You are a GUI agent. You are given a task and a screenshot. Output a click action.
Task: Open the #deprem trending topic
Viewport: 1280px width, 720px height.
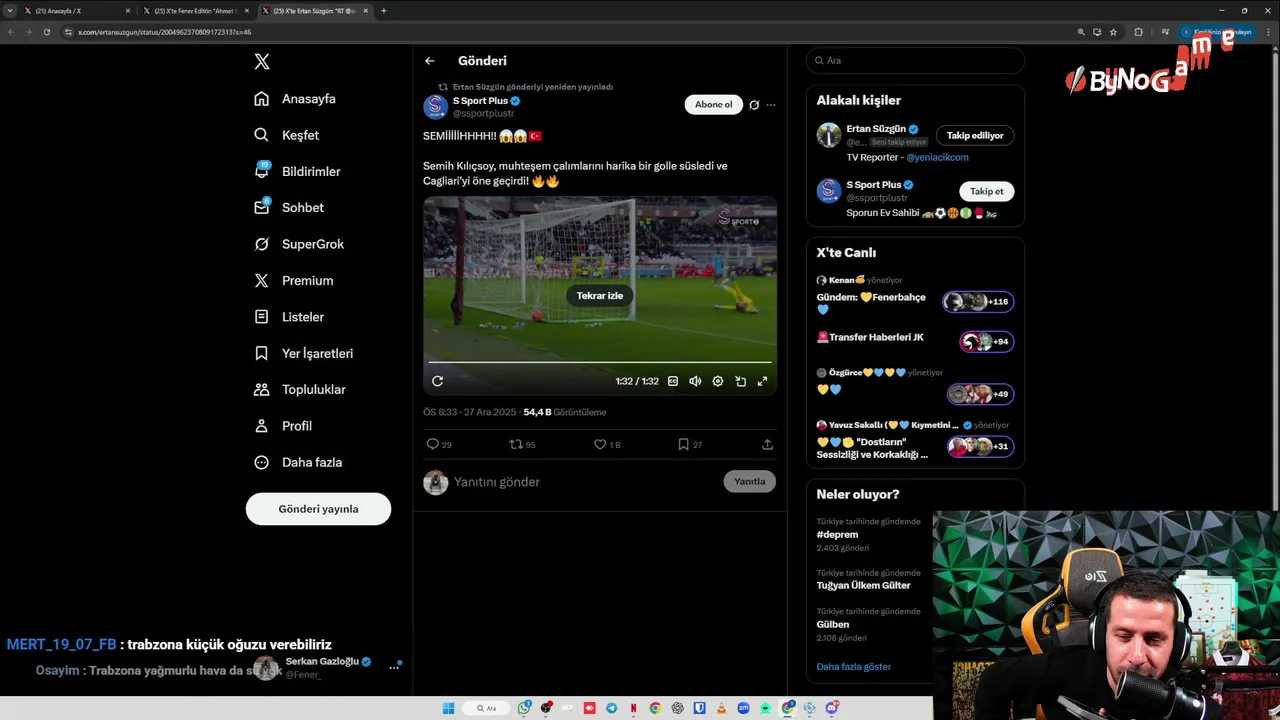coord(837,535)
